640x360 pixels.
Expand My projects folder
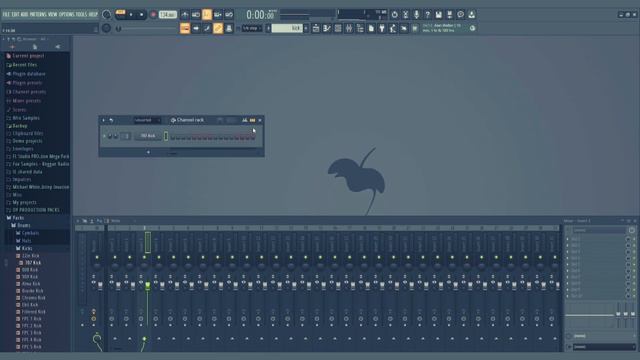[24, 202]
